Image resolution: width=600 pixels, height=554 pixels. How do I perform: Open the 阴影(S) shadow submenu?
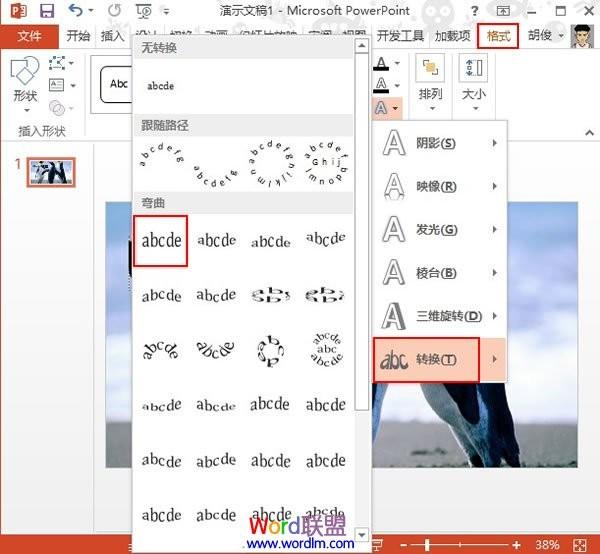(439, 143)
